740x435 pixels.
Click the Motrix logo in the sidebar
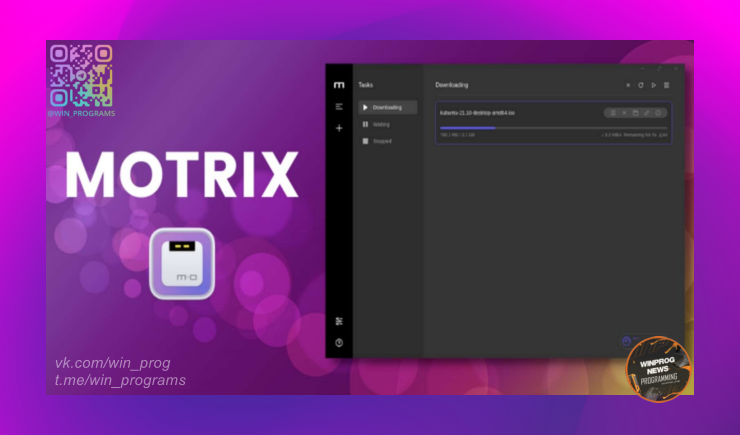coord(339,85)
